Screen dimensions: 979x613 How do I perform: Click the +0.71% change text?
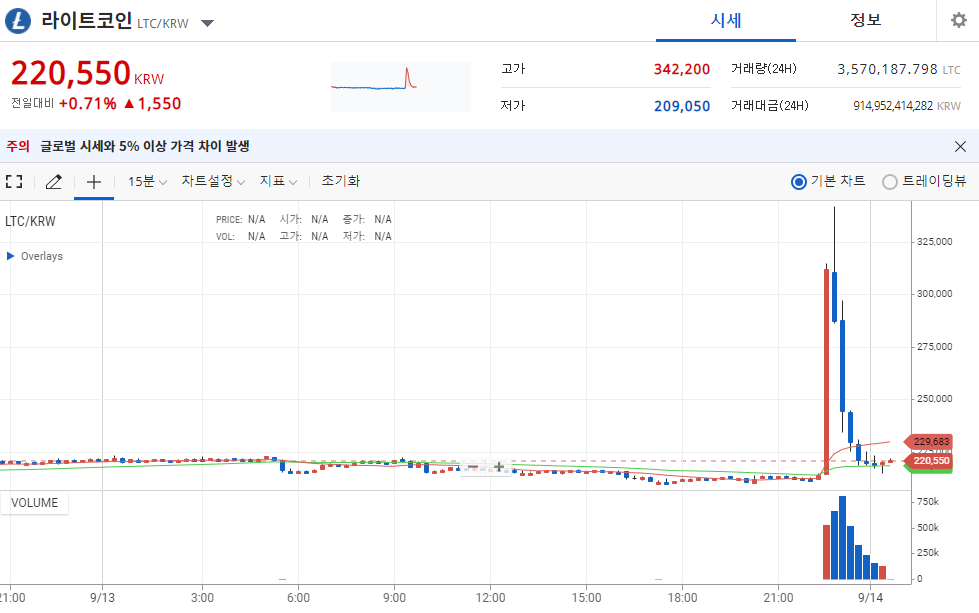pyautogui.click(x=87, y=104)
